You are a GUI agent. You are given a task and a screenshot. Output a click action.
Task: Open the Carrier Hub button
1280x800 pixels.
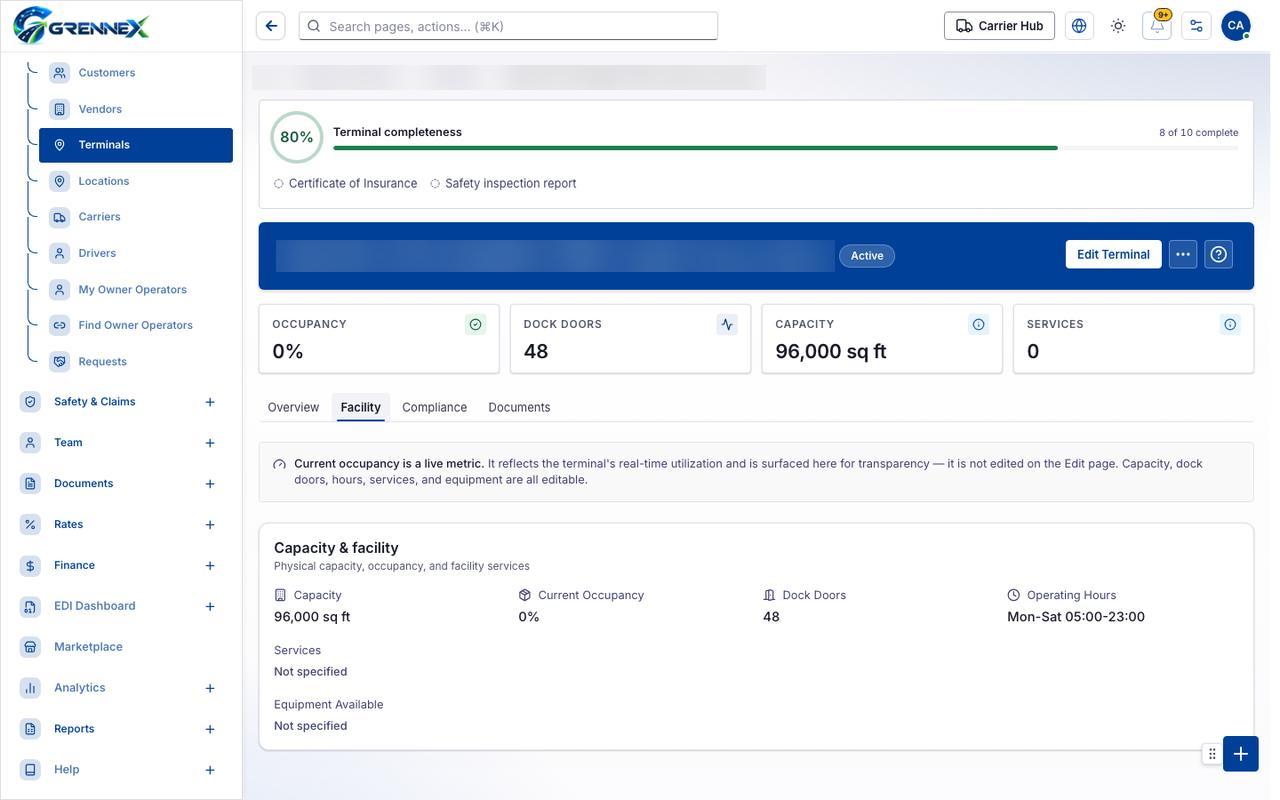(999, 26)
